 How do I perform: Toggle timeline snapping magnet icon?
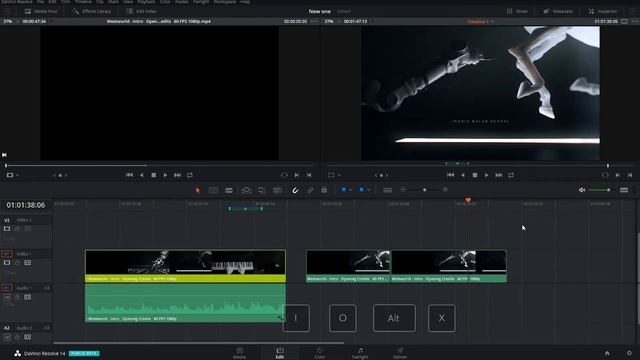295,190
